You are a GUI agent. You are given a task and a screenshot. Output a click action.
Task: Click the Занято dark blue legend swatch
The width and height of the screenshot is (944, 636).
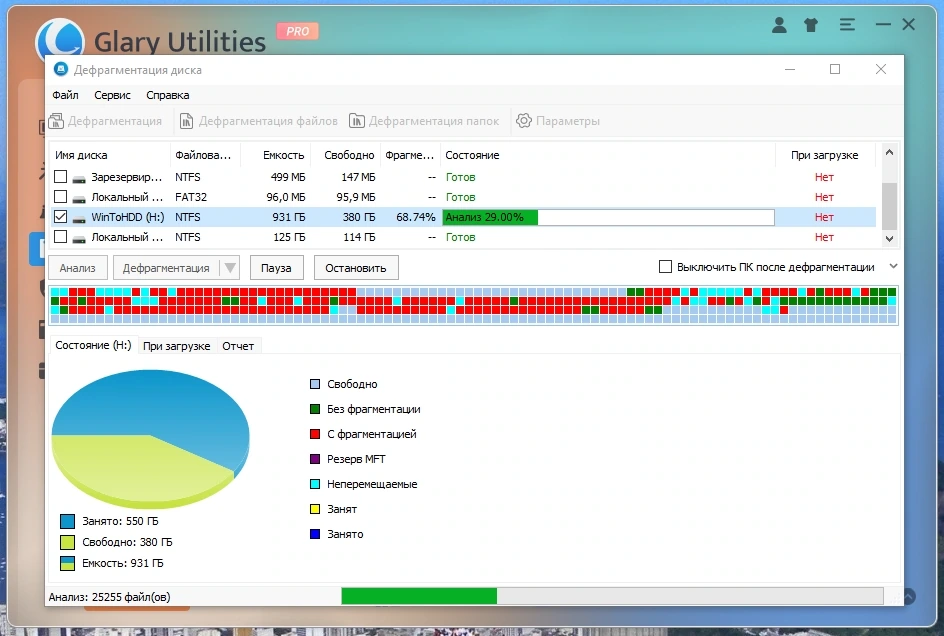pos(314,534)
